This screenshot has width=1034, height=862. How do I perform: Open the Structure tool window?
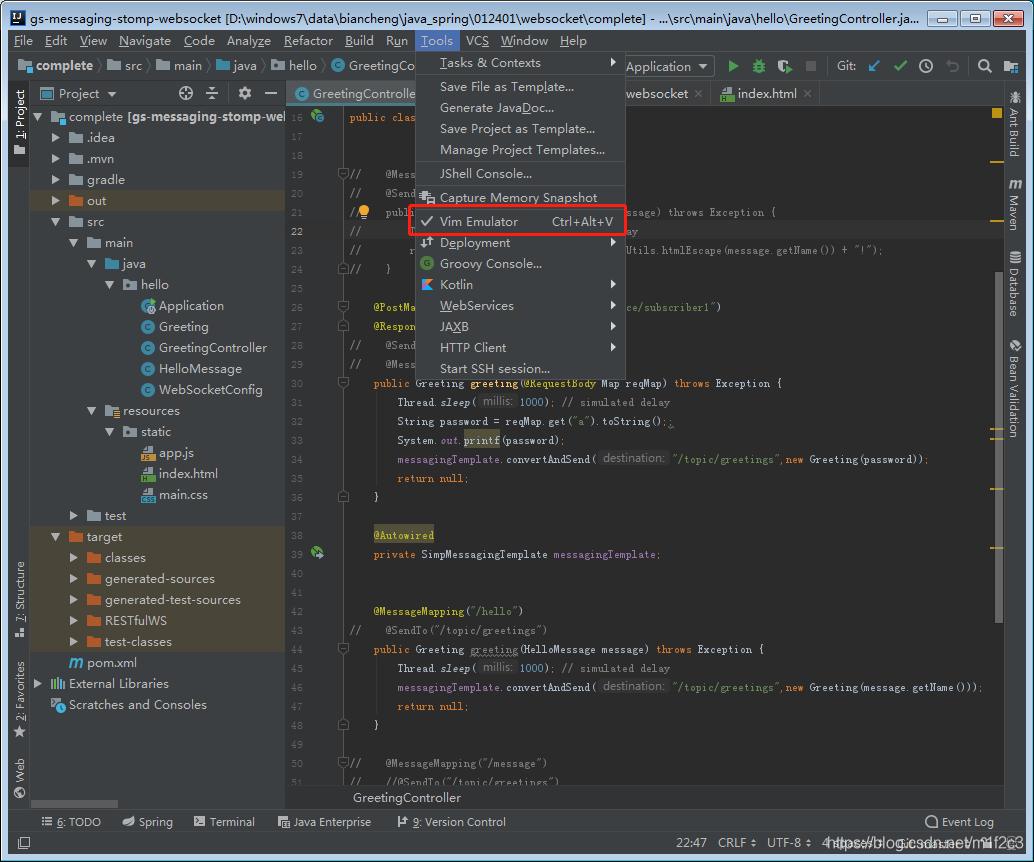coord(20,598)
